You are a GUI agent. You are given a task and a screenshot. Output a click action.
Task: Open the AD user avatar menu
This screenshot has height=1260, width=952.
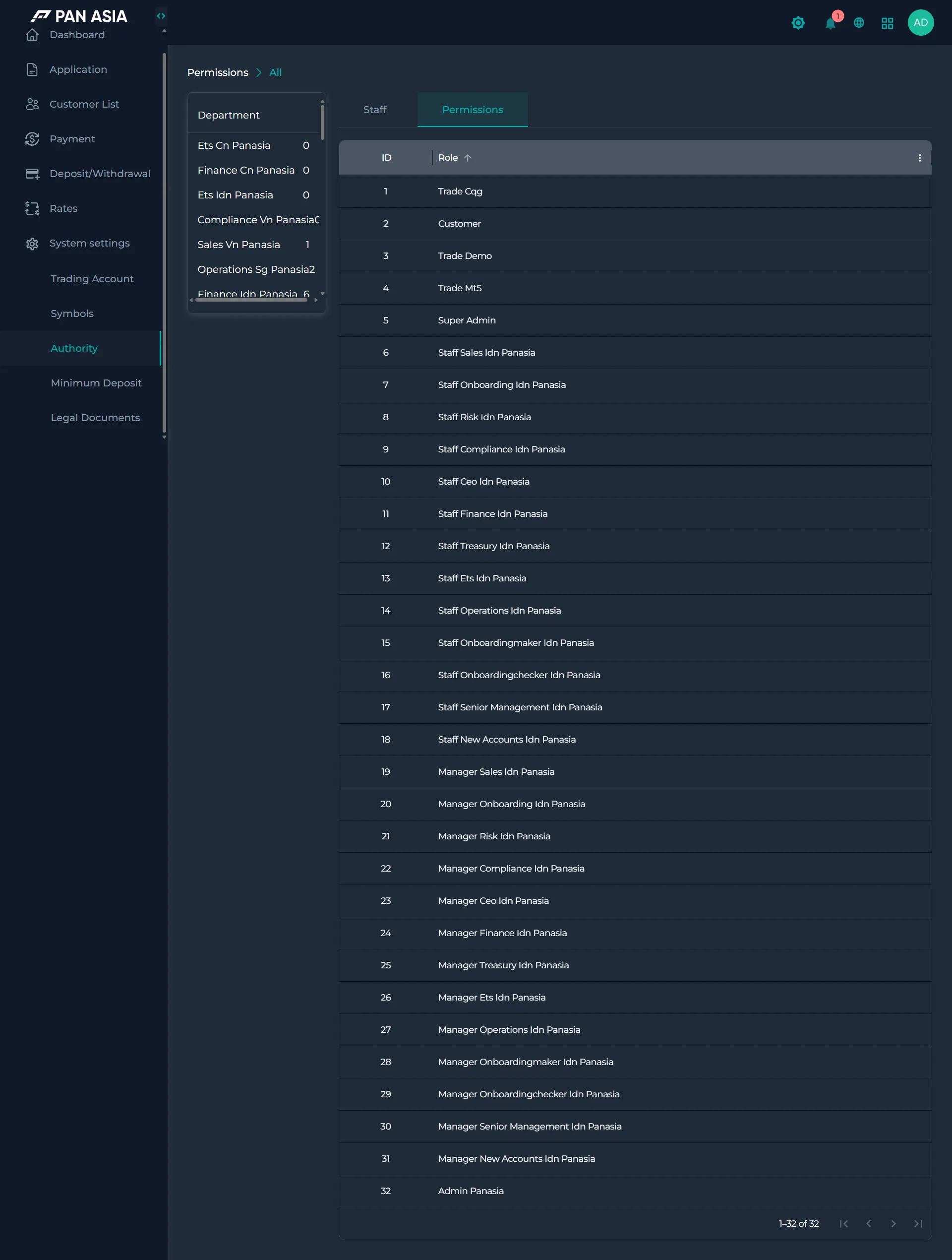coord(921,23)
